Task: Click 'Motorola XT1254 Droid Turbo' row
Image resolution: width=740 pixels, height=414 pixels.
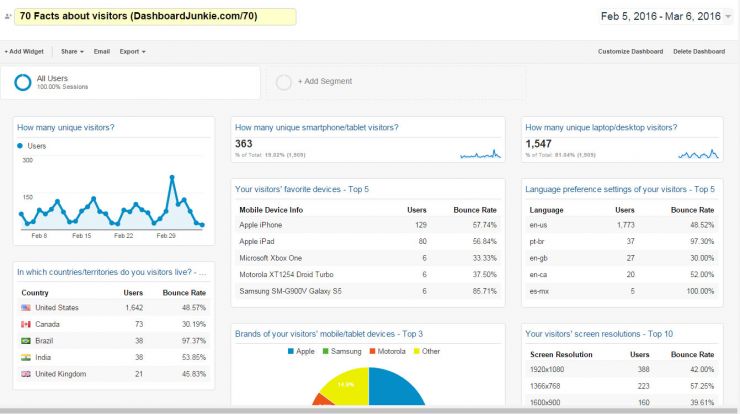Action: [x=368, y=275]
